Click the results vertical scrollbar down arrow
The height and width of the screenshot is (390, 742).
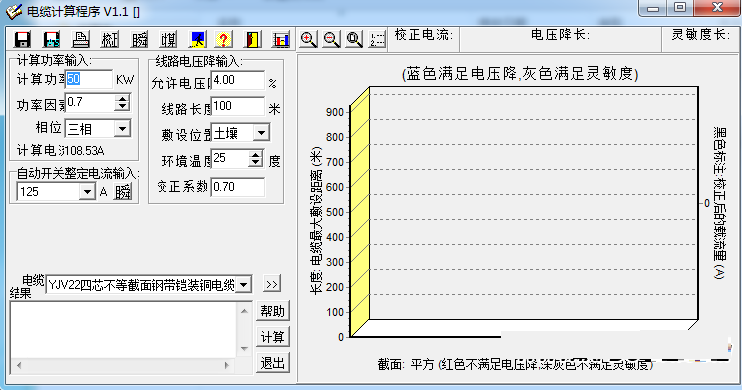click(x=244, y=349)
